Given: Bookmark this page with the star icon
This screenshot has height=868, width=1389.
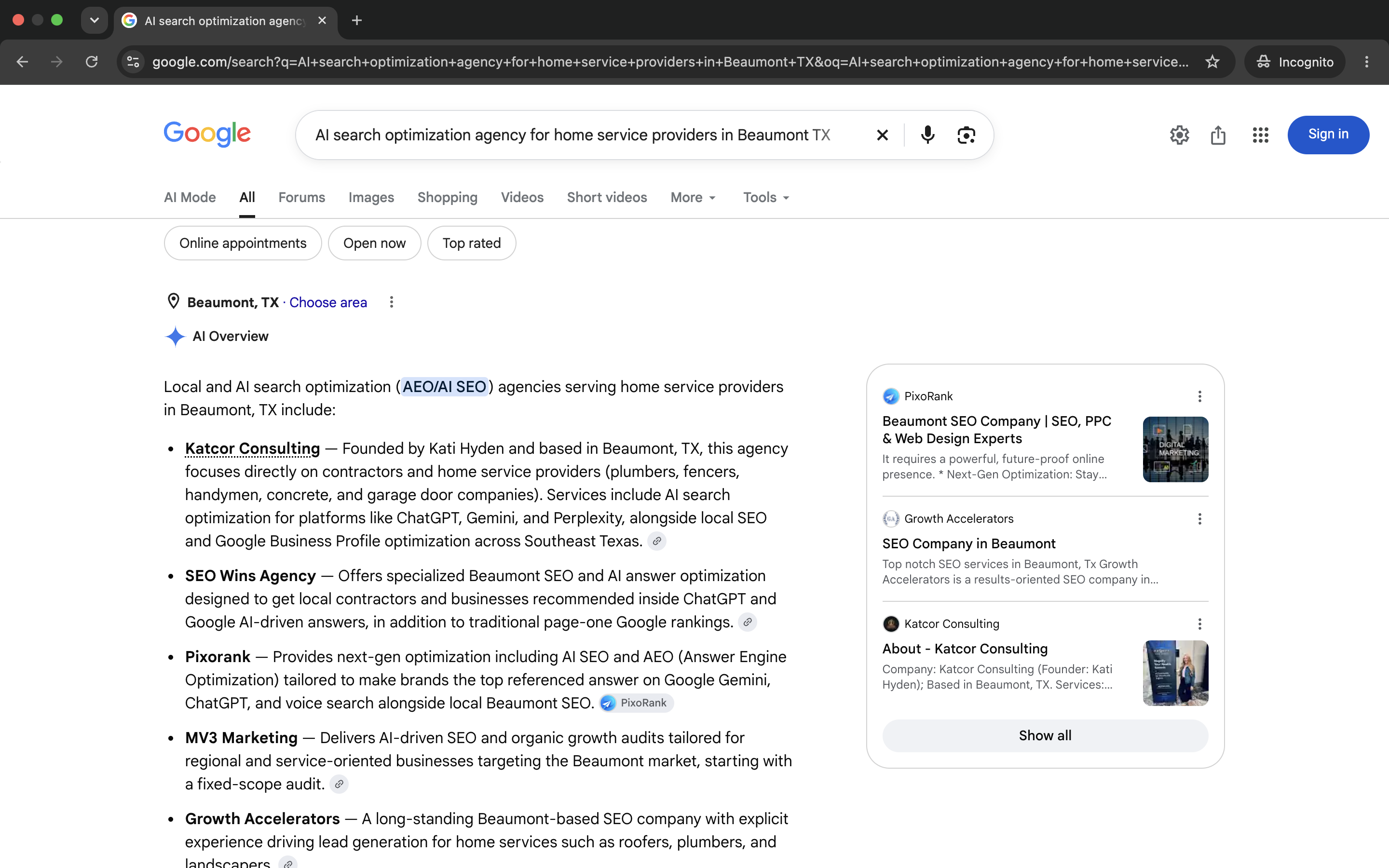Looking at the screenshot, I should [x=1212, y=61].
